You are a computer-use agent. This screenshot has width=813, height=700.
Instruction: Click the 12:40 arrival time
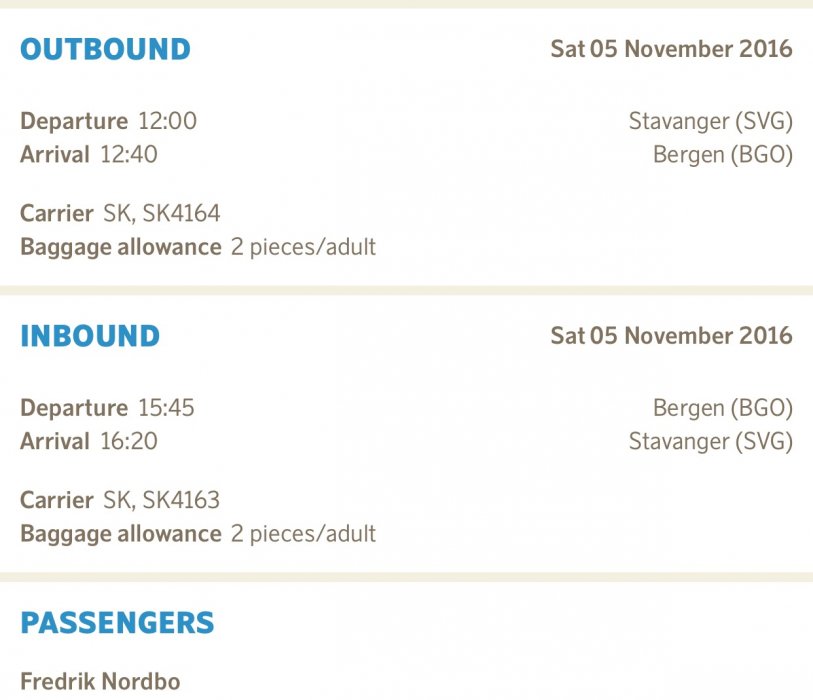click(128, 155)
